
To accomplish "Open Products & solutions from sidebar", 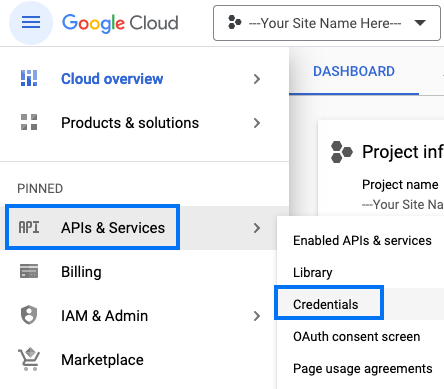I will 130,123.
